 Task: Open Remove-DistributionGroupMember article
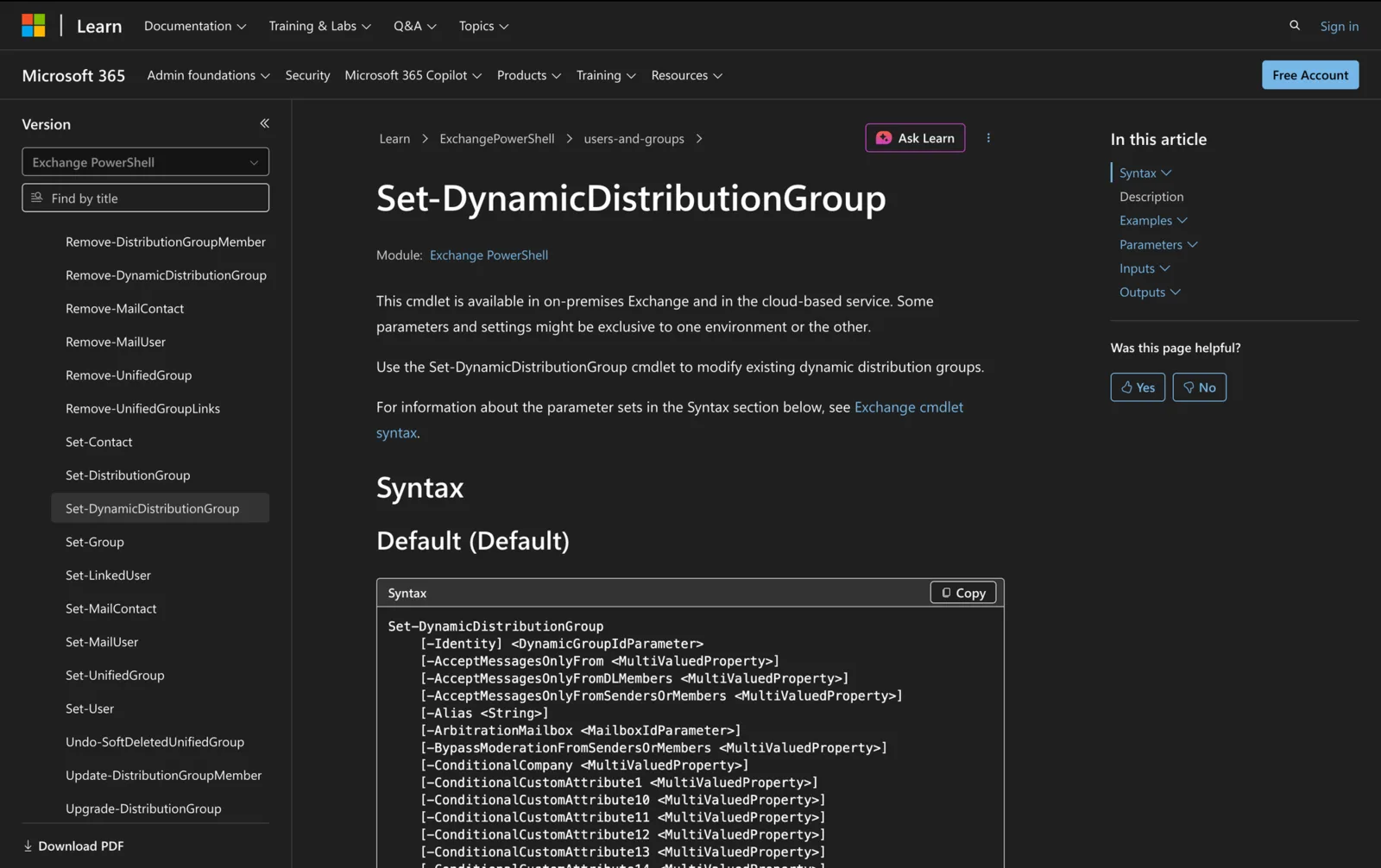tap(166, 242)
